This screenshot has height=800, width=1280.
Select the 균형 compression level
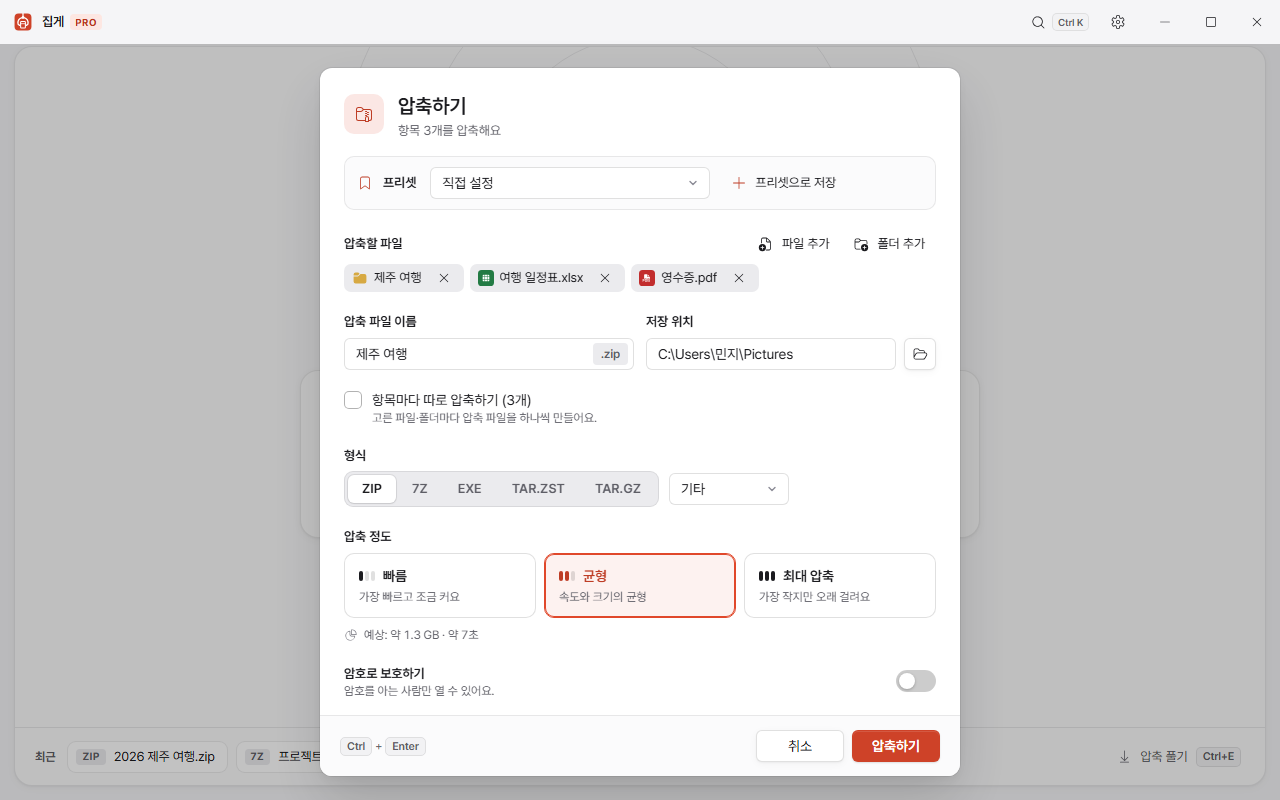[x=640, y=586]
